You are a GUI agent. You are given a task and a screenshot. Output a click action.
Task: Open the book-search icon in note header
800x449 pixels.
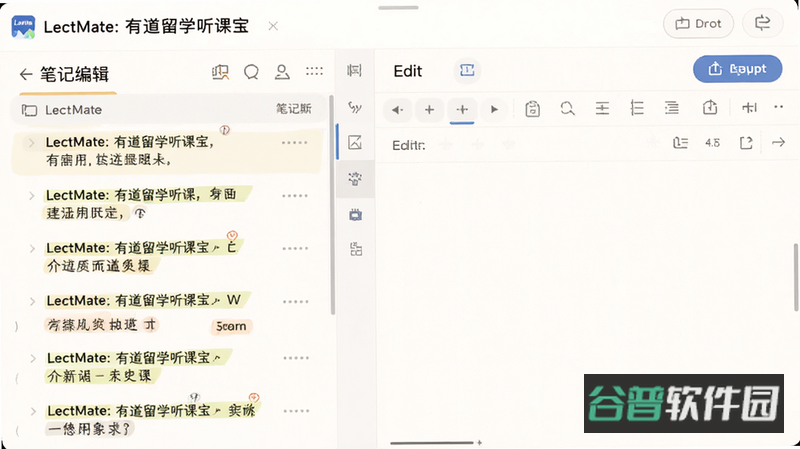click(220, 72)
